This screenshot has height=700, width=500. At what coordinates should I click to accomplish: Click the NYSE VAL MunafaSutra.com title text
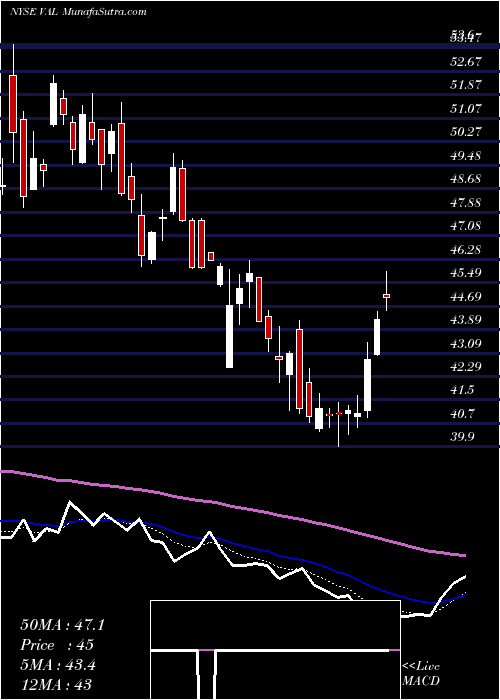tap(78, 11)
